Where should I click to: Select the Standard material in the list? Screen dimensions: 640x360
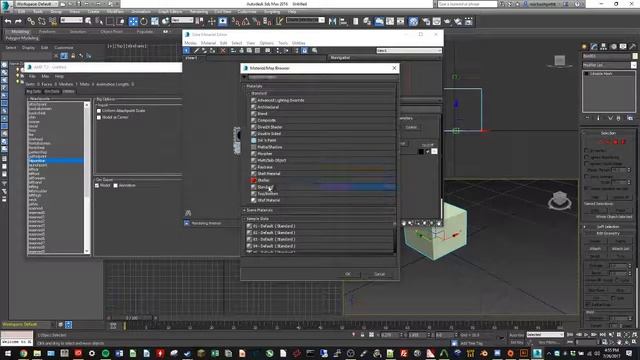[x=322, y=187]
